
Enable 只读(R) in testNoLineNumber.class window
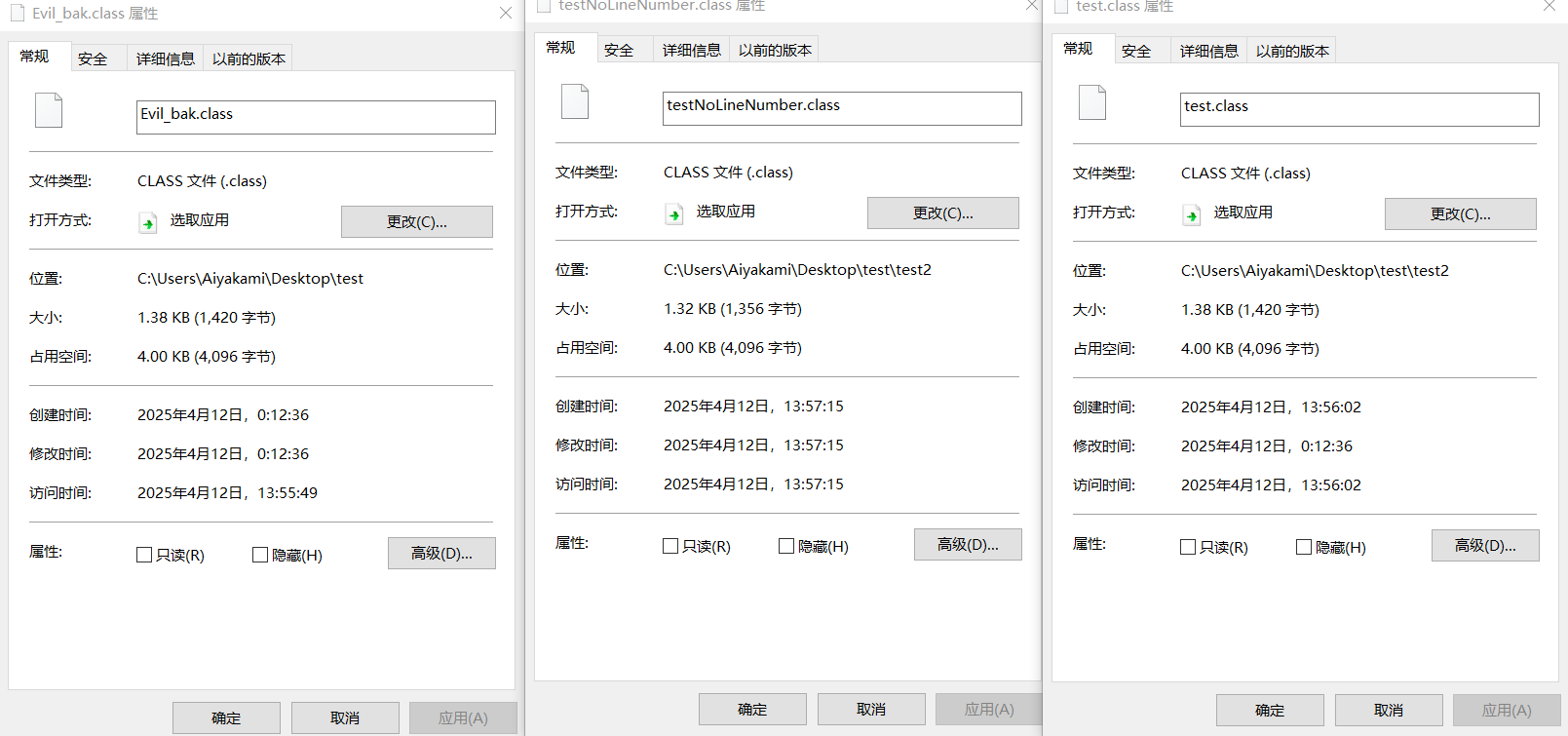(670, 546)
